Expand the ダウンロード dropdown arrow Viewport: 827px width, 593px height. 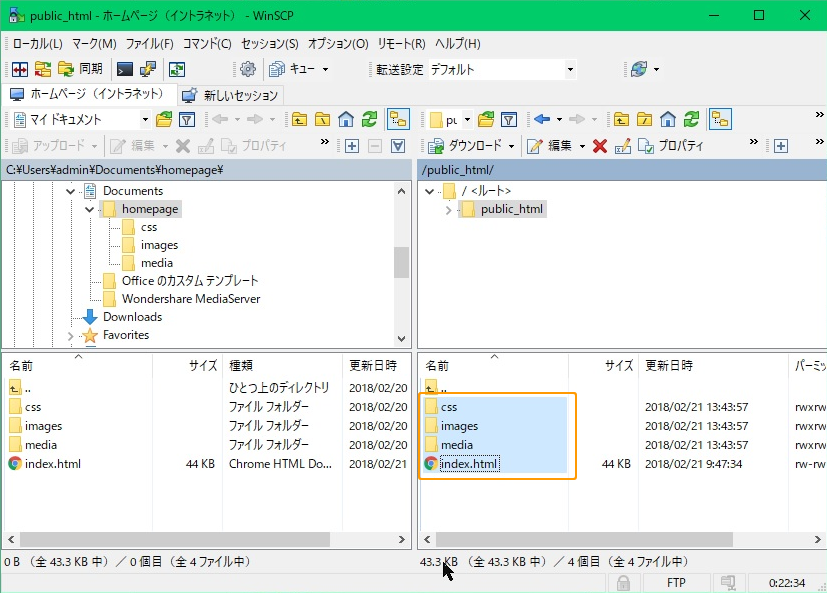[x=512, y=146]
